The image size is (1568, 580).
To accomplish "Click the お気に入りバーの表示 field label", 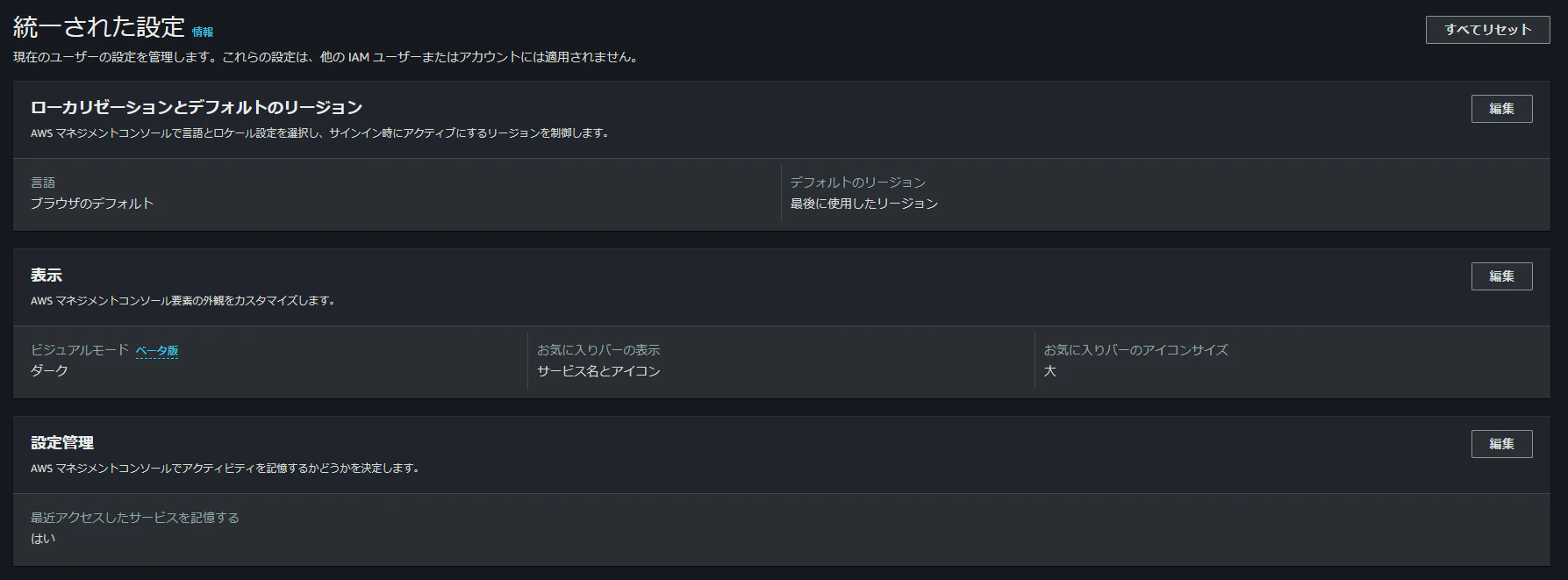I will (598, 349).
